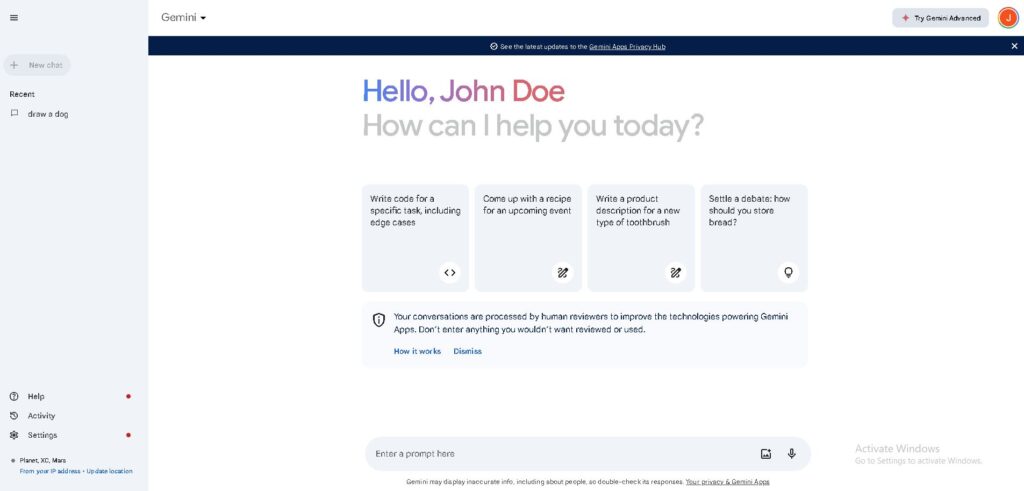Open Activity history icon in sidebar
This screenshot has height=491, width=1024.
14,416
